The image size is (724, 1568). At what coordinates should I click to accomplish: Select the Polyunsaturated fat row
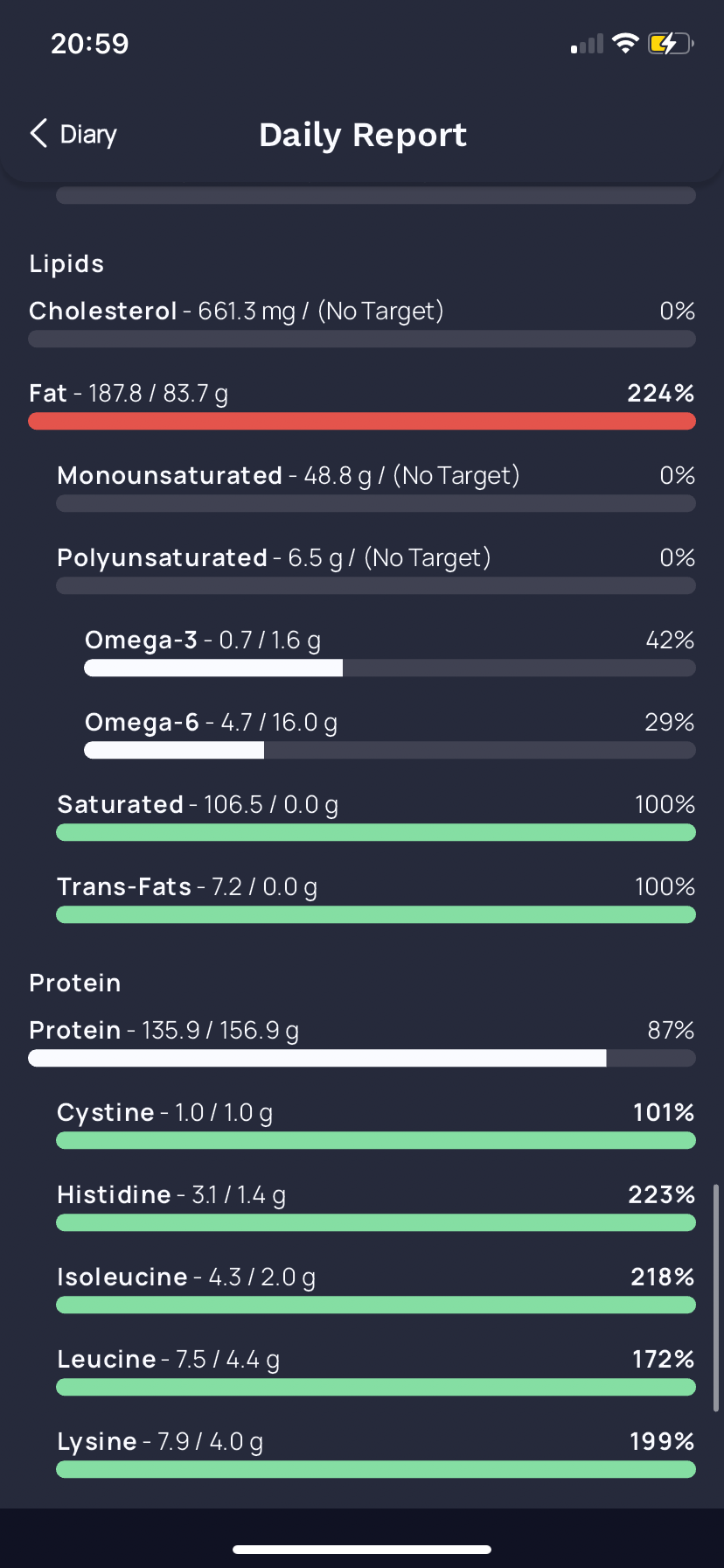point(376,569)
